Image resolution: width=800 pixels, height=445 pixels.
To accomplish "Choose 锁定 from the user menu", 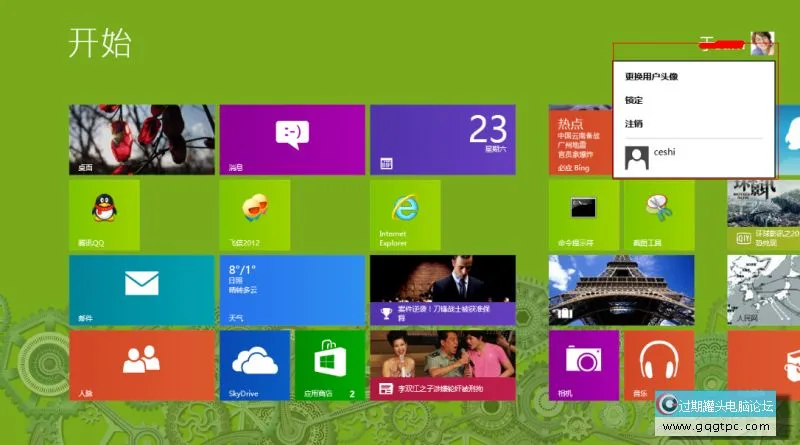I will point(634,100).
